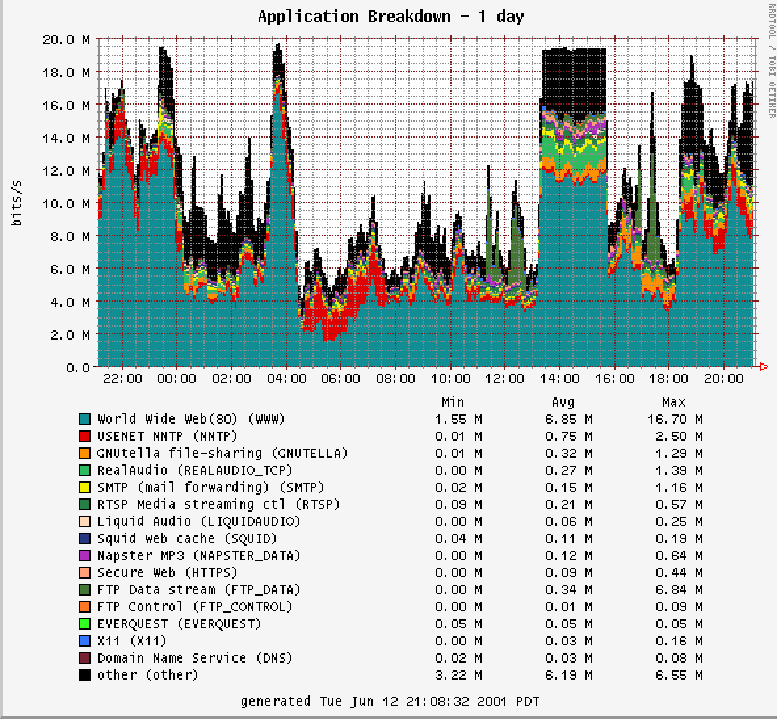The width and height of the screenshot is (777, 719).
Task: Select the GNUtella file-sharing legend color box
Action: [x=87, y=453]
